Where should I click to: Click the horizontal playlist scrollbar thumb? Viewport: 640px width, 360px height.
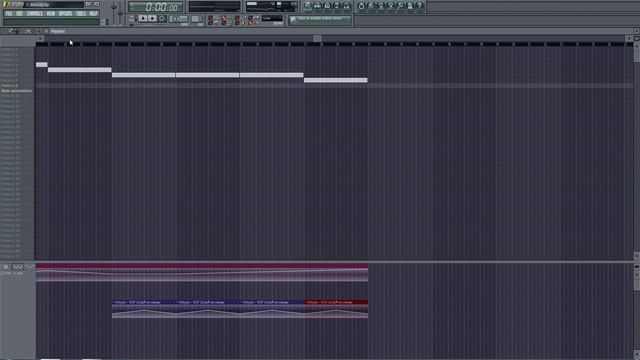(x=317, y=38)
